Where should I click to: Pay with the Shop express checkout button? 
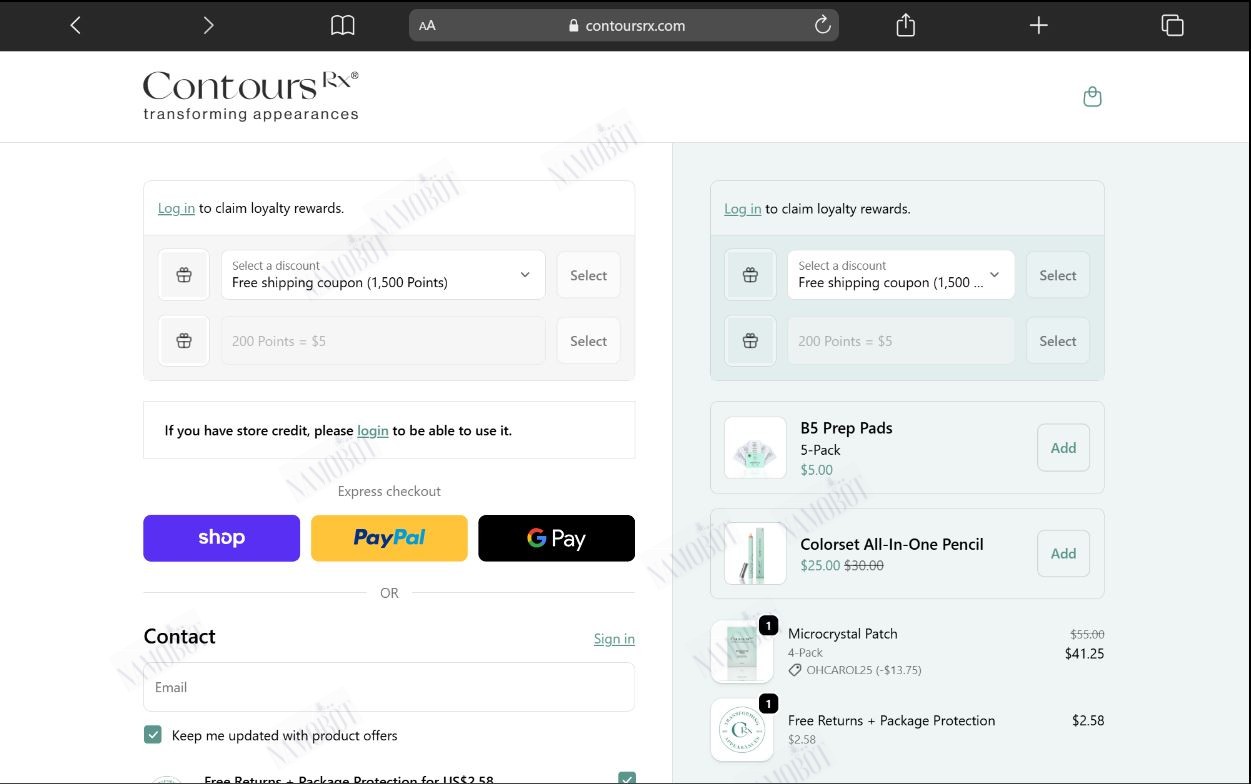(x=221, y=538)
